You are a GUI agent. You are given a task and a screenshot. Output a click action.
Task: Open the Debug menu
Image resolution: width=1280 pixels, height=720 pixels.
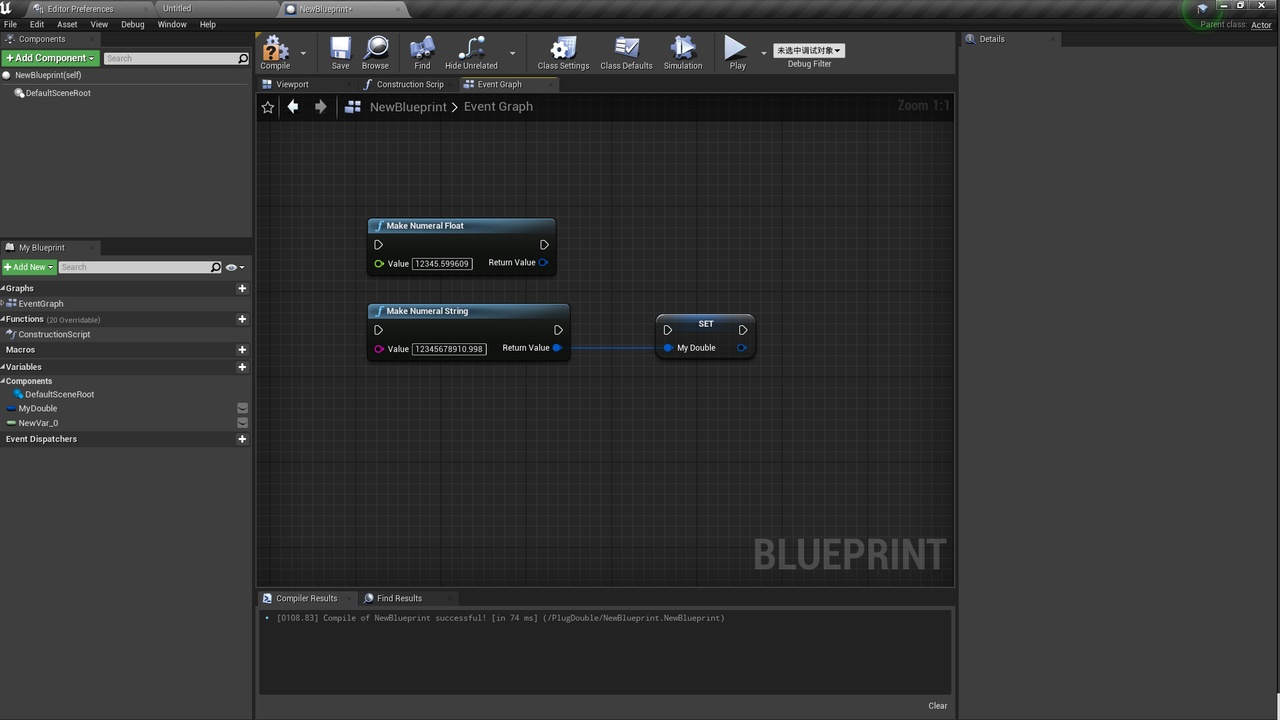coord(132,24)
